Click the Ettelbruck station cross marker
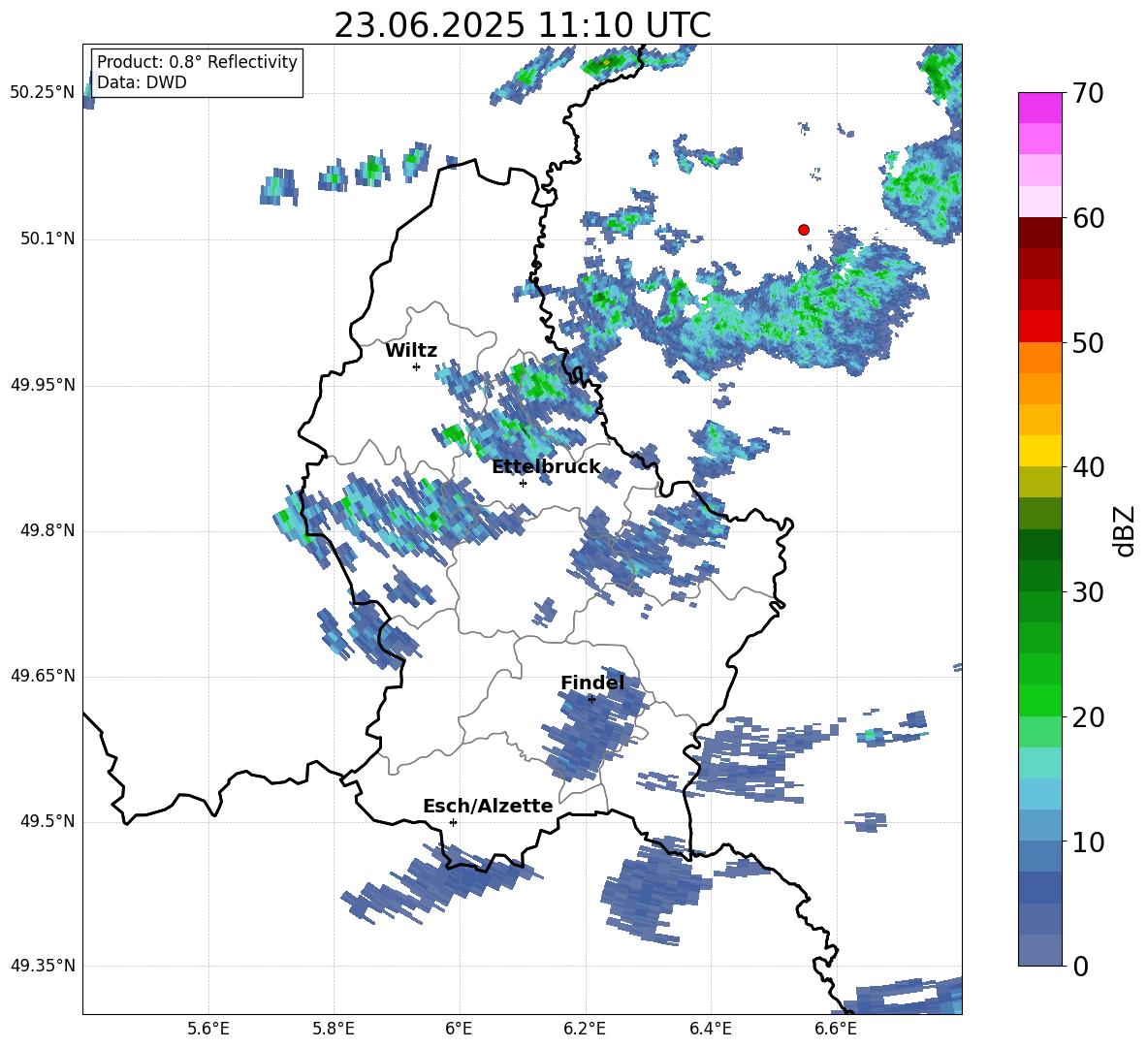 coord(523,483)
